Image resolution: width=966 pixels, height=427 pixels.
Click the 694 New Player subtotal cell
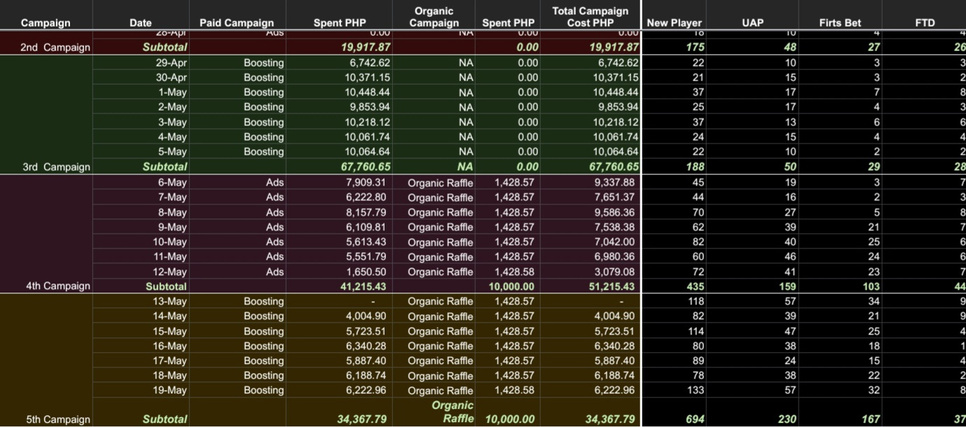(x=691, y=420)
